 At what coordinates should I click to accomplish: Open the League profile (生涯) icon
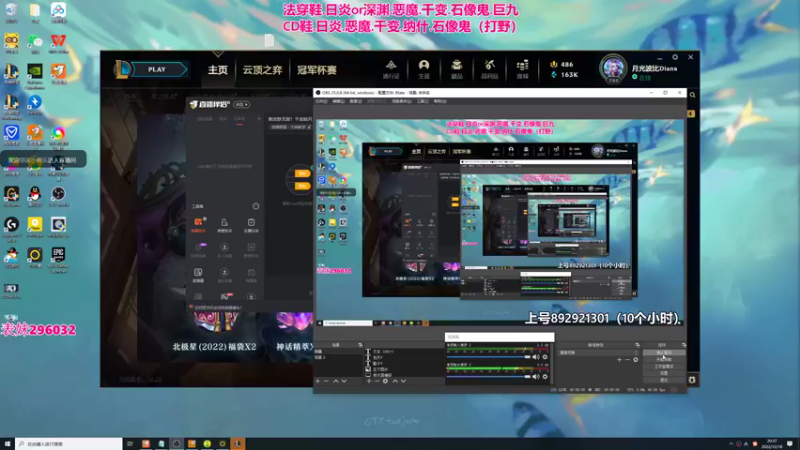click(x=424, y=69)
